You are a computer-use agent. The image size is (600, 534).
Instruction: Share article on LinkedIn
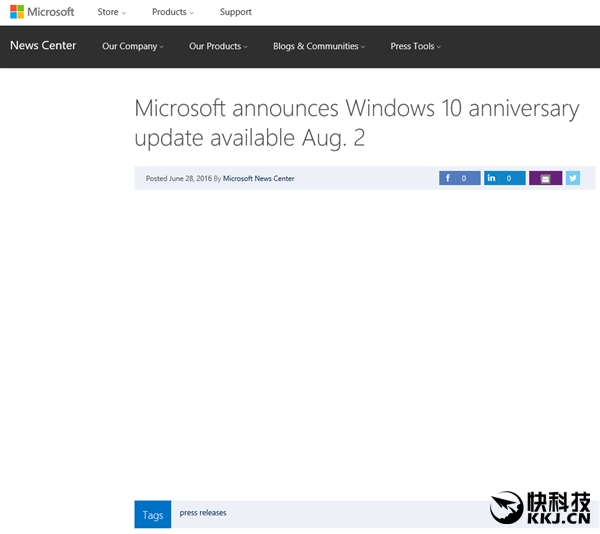(x=504, y=178)
